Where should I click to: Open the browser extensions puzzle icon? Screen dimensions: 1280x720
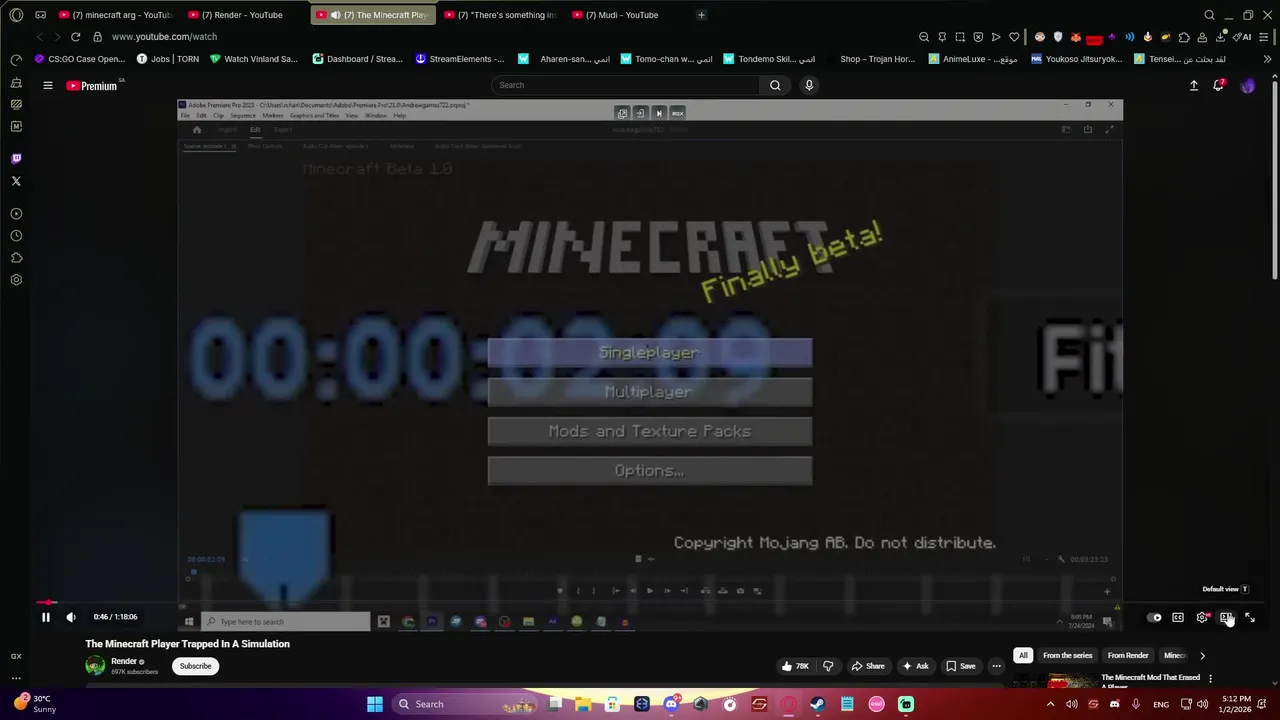click(1184, 37)
